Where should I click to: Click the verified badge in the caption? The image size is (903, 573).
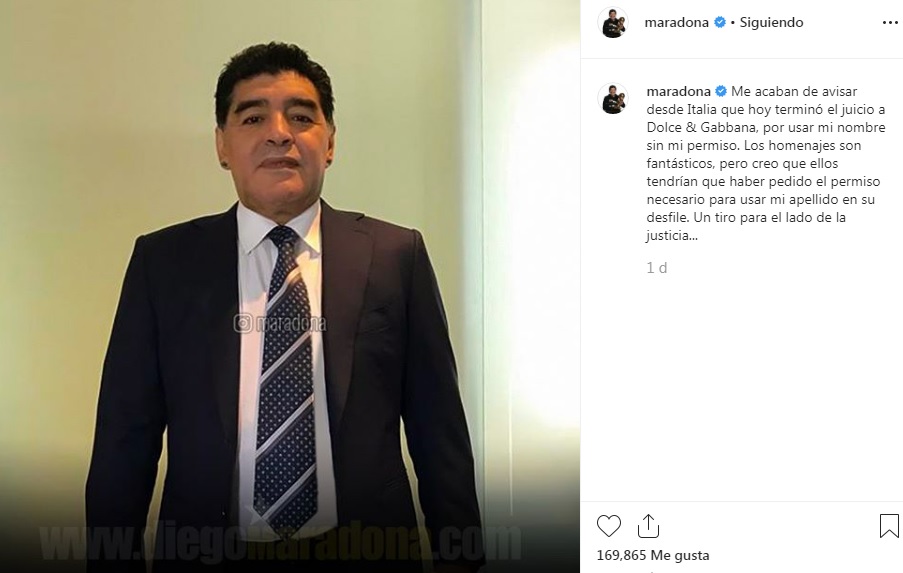click(x=721, y=92)
